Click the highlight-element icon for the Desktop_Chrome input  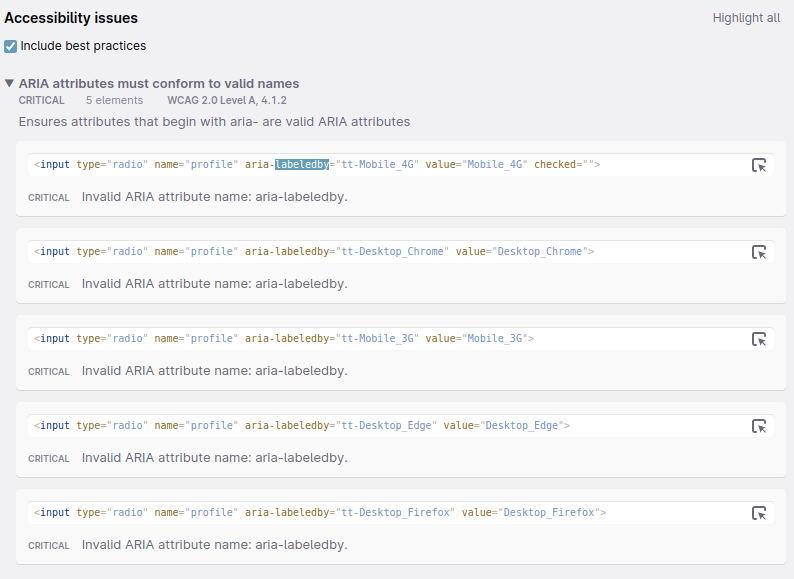[759, 252]
